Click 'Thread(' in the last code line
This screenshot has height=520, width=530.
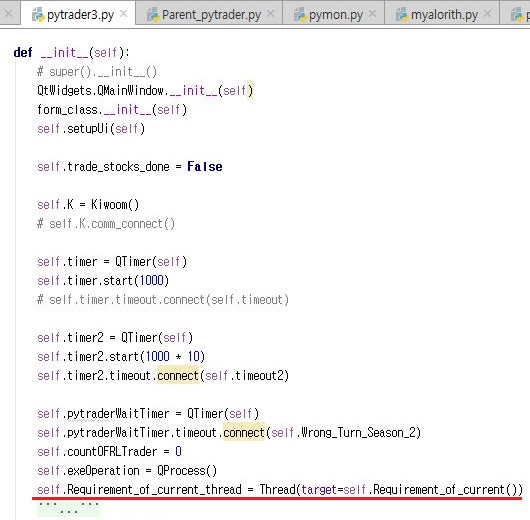click(280, 490)
